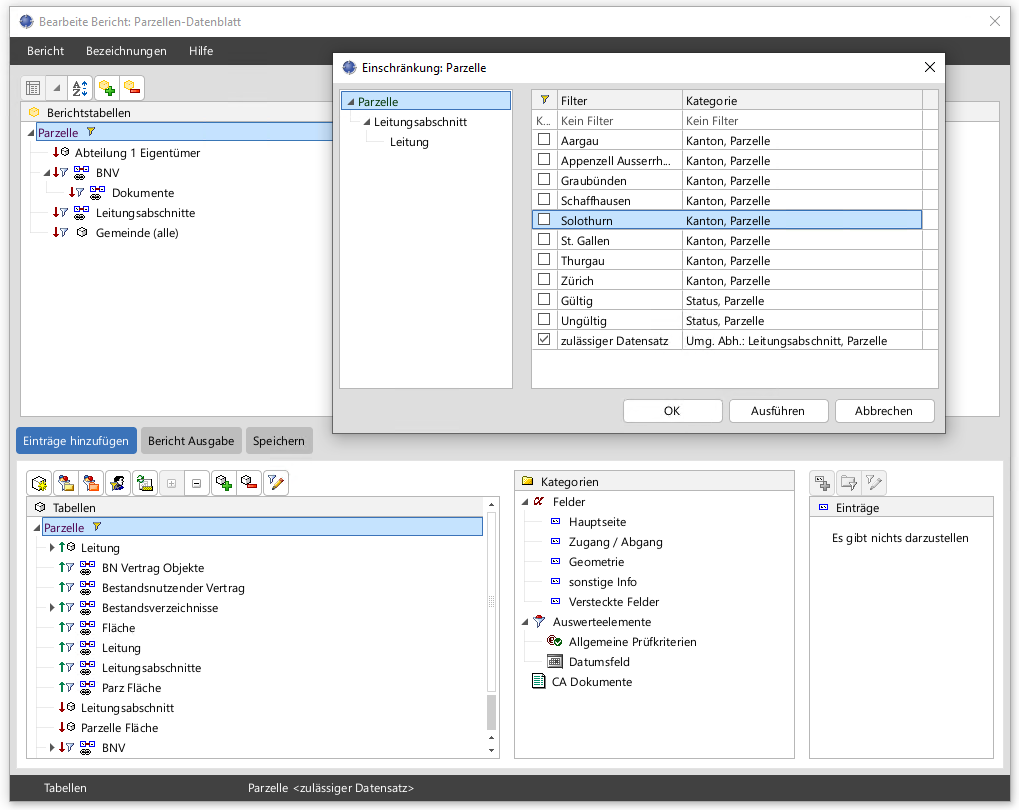Tick the St. Gallen filter checkbox
The width and height of the screenshot is (1019, 810).
544,239
